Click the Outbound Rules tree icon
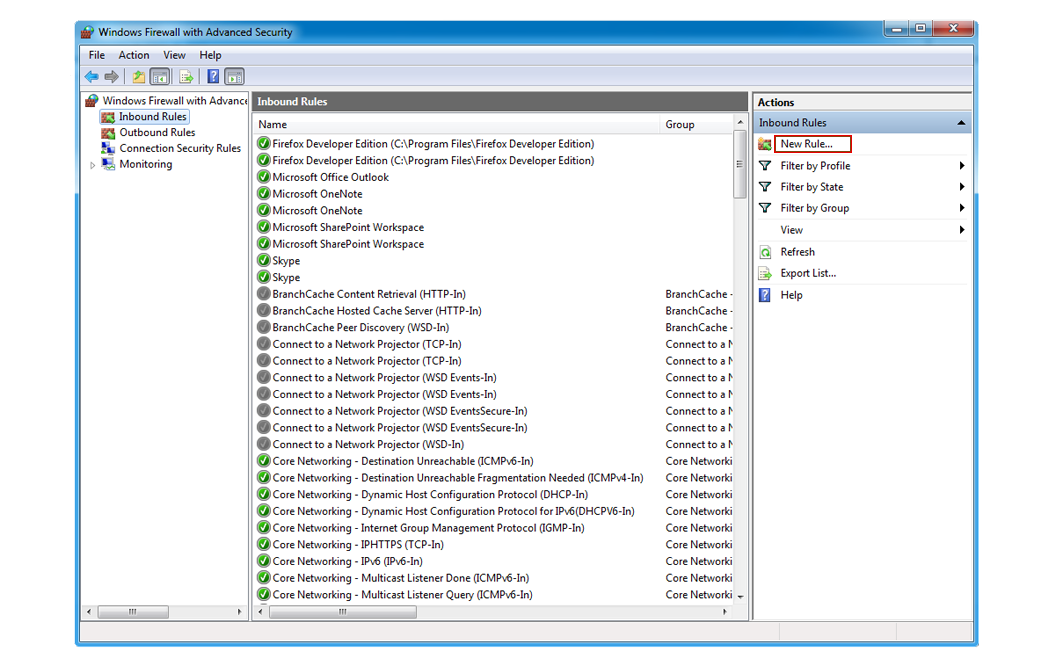1049x665 pixels. point(108,133)
